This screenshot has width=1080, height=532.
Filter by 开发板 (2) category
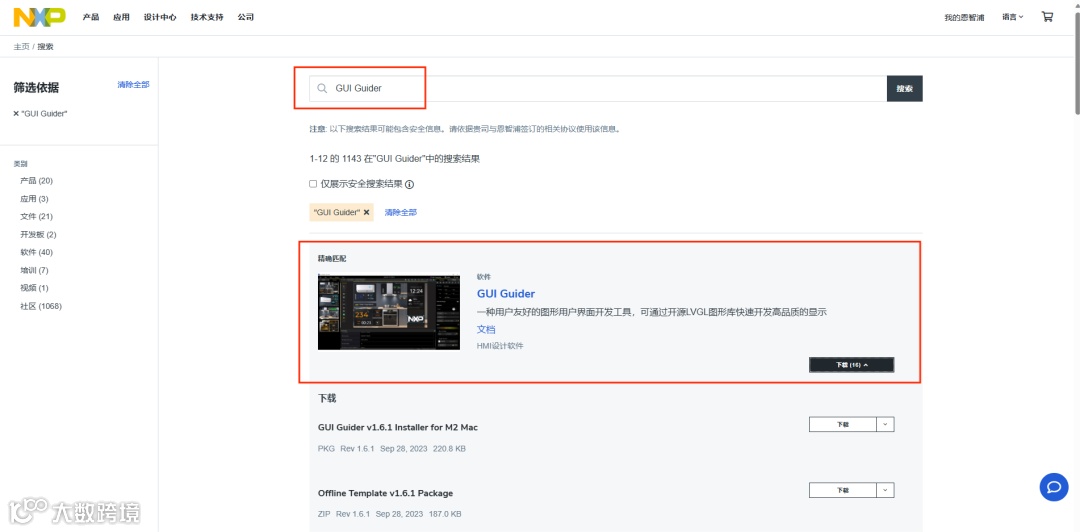[x=39, y=234]
